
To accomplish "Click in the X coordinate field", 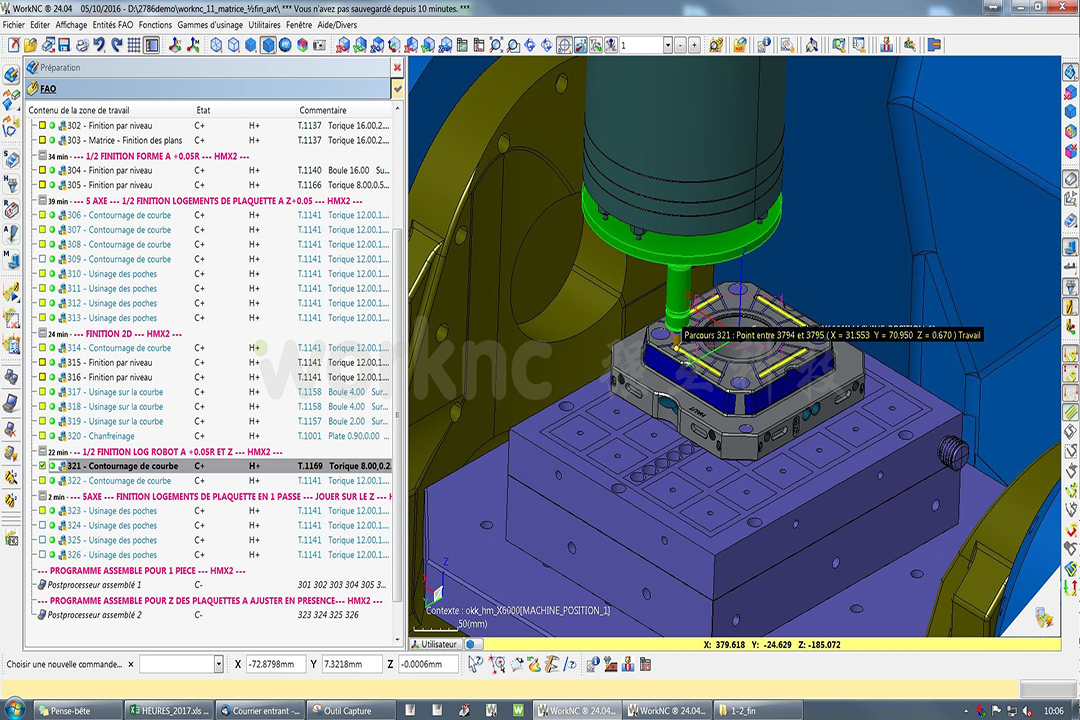I will pyautogui.click(x=274, y=664).
